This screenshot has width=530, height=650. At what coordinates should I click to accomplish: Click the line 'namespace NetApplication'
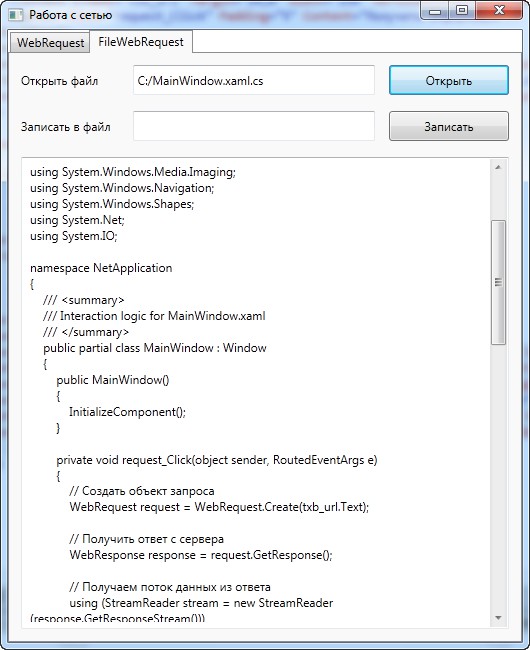[101, 268]
